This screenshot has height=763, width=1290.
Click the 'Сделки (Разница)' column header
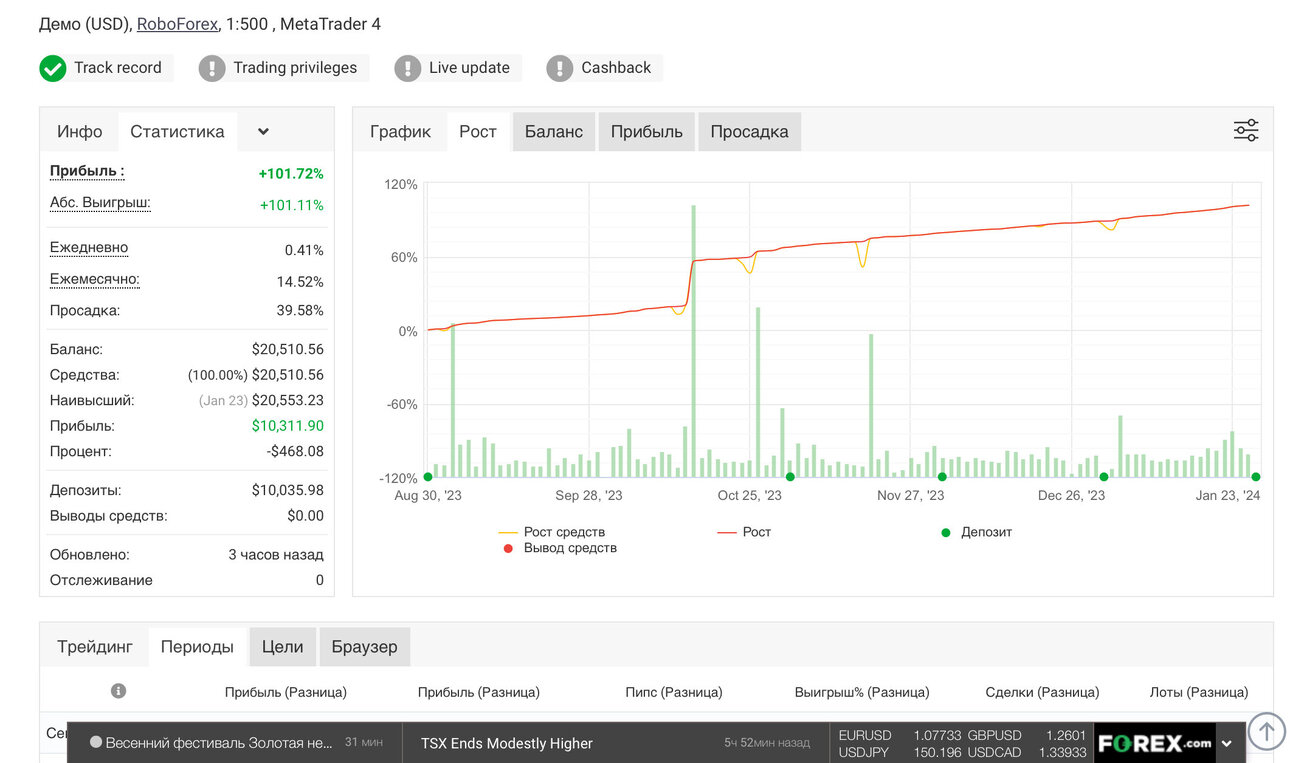tap(1042, 692)
